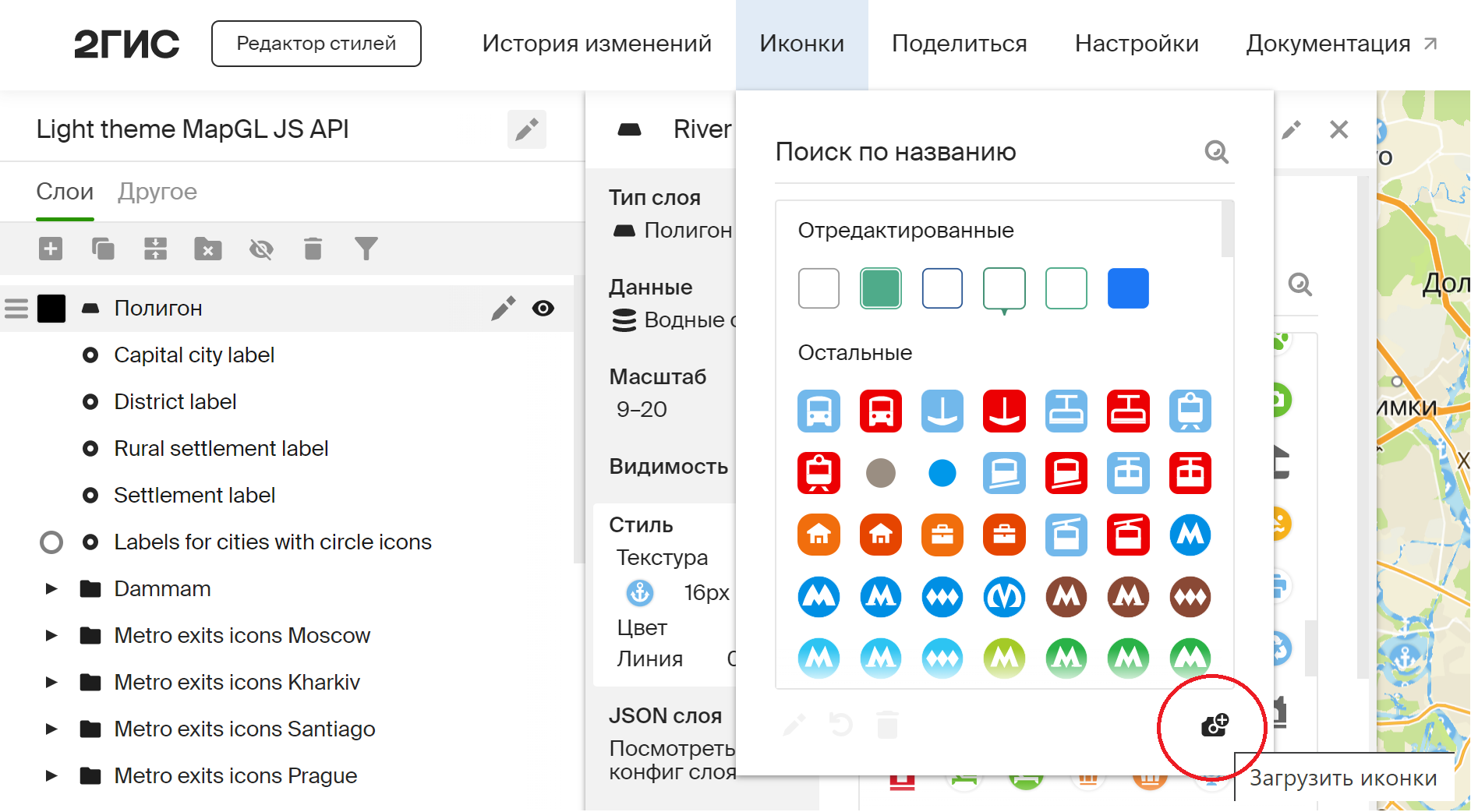Screen dimensions: 1471x812
Task: Start icon search with the magnifier icon
Action: pyautogui.click(x=1218, y=152)
